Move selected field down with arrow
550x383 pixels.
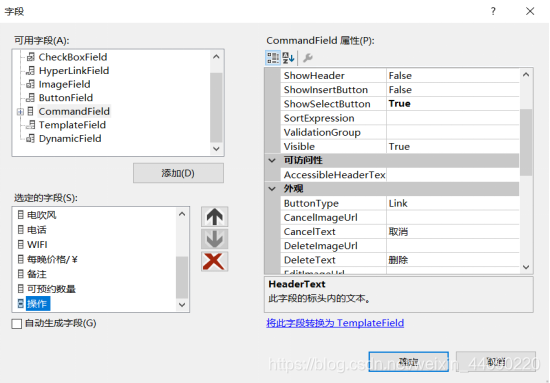click(x=215, y=239)
